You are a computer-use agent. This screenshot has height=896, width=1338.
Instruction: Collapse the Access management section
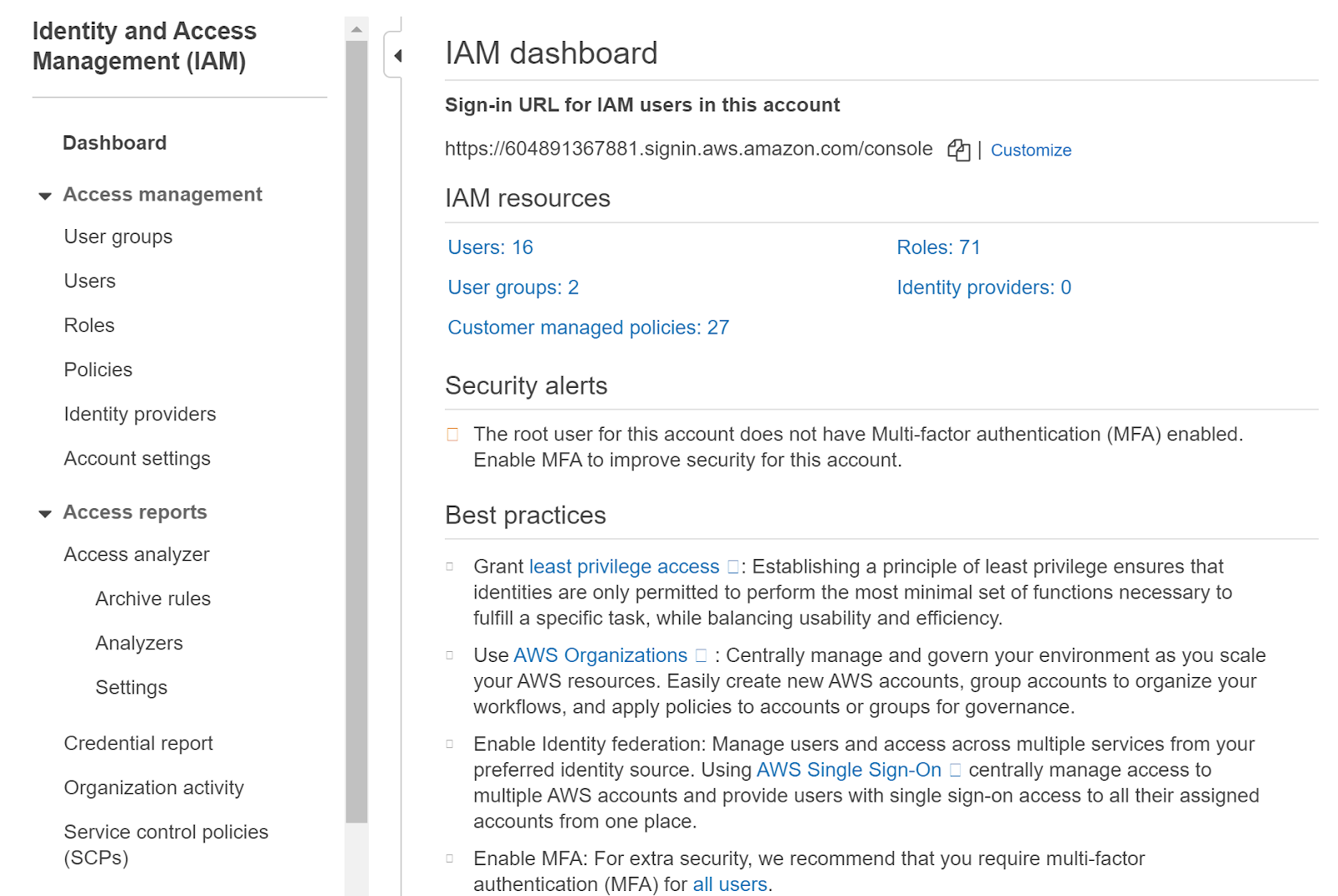(x=45, y=196)
